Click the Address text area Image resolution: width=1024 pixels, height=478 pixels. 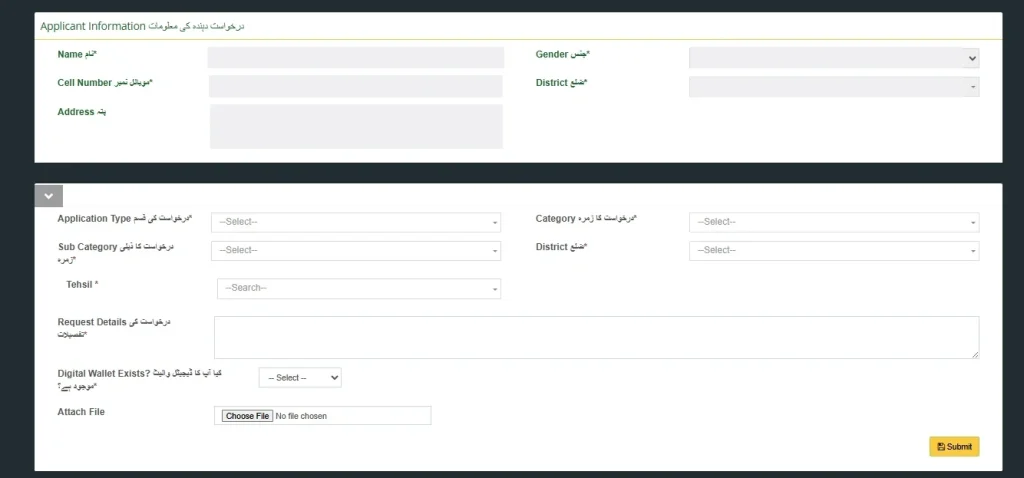click(355, 126)
